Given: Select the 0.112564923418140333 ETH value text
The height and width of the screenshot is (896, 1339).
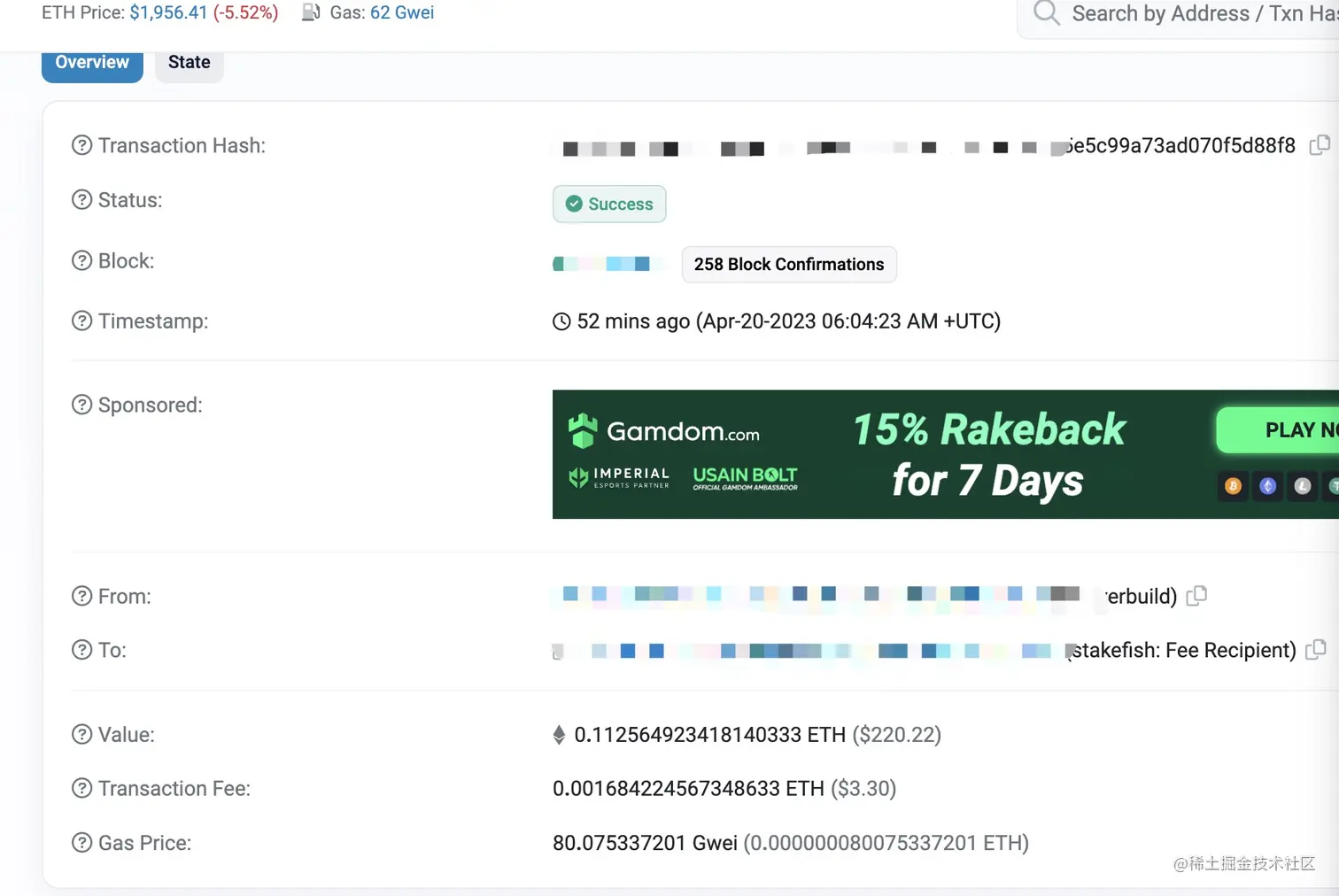Looking at the screenshot, I should [x=710, y=735].
